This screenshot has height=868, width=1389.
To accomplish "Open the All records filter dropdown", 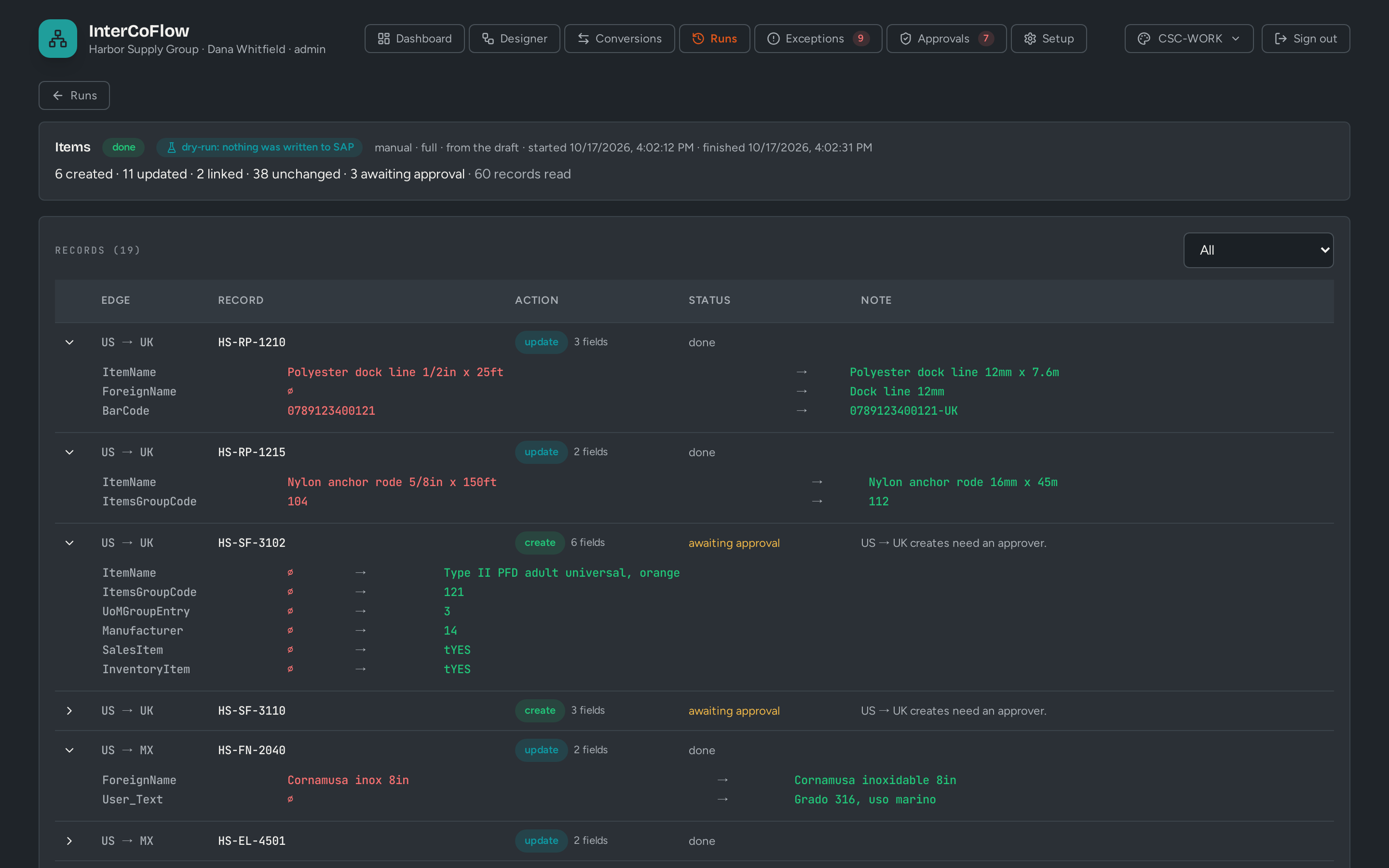I will click(x=1258, y=250).
